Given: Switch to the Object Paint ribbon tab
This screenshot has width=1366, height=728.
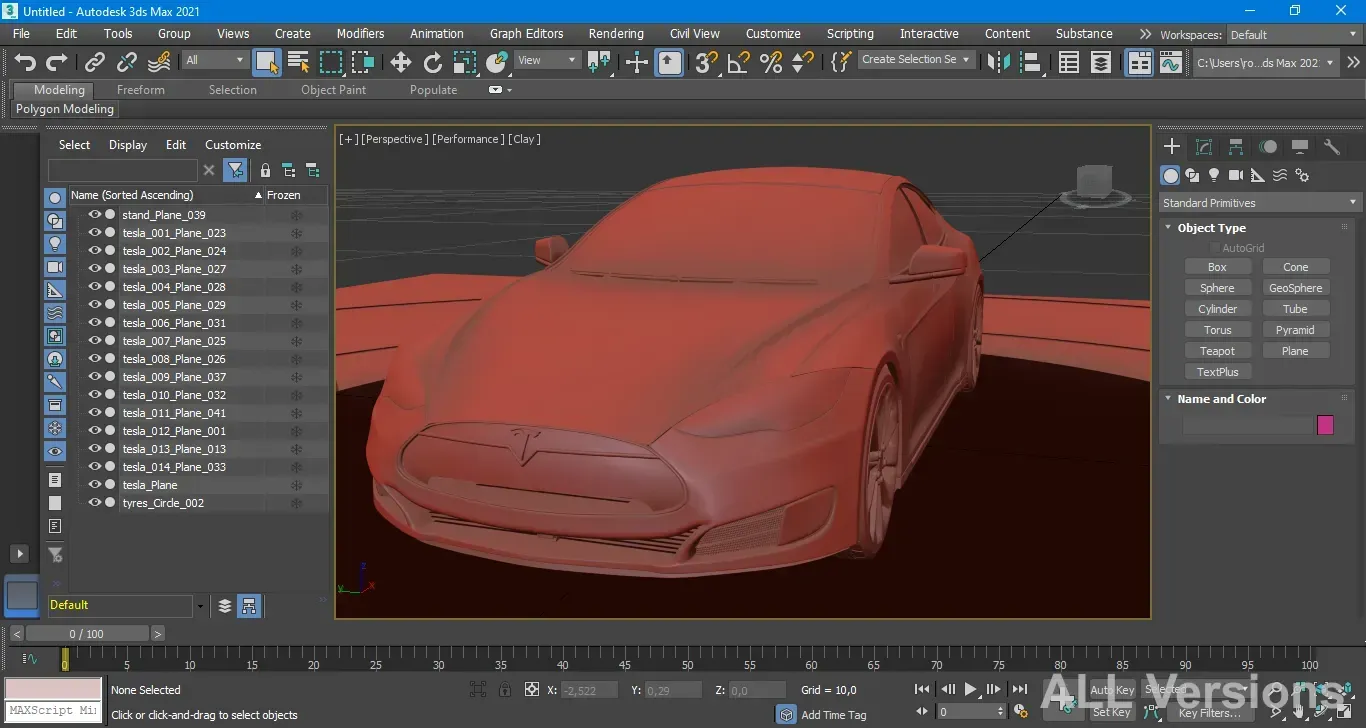Looking at the screenshot, I should pyautogui.click(x=334, y=90).
